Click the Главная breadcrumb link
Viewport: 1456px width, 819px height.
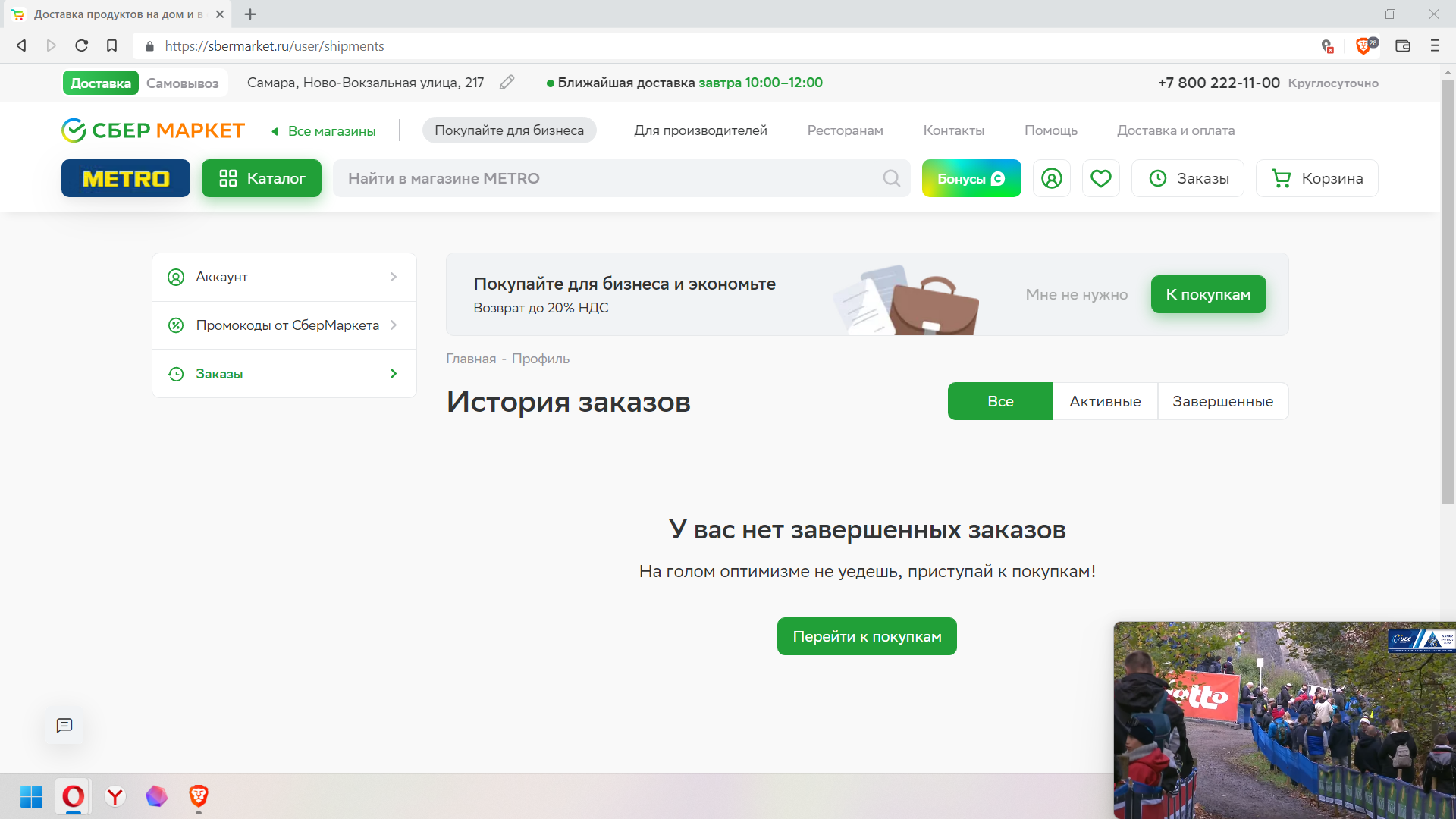[x=471, y=359]
